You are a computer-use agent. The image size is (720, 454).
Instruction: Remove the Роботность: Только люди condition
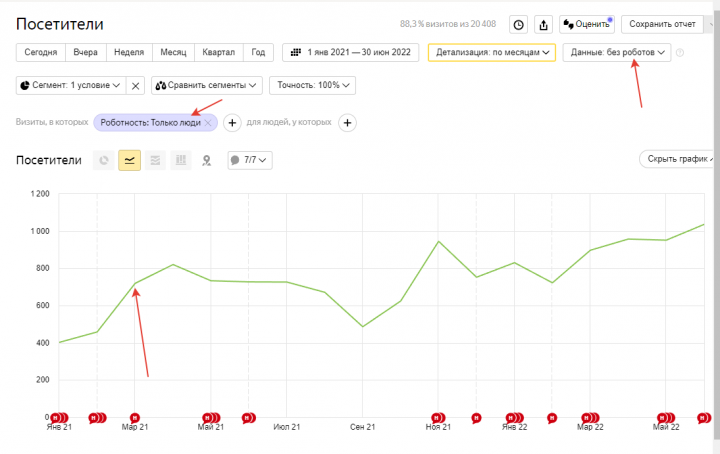point(208,123)
